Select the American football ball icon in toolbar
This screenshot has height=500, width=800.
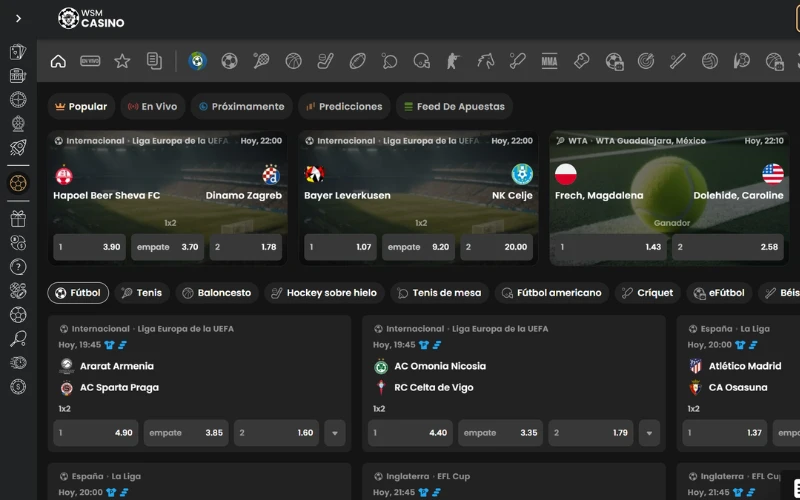coord(357,61)
